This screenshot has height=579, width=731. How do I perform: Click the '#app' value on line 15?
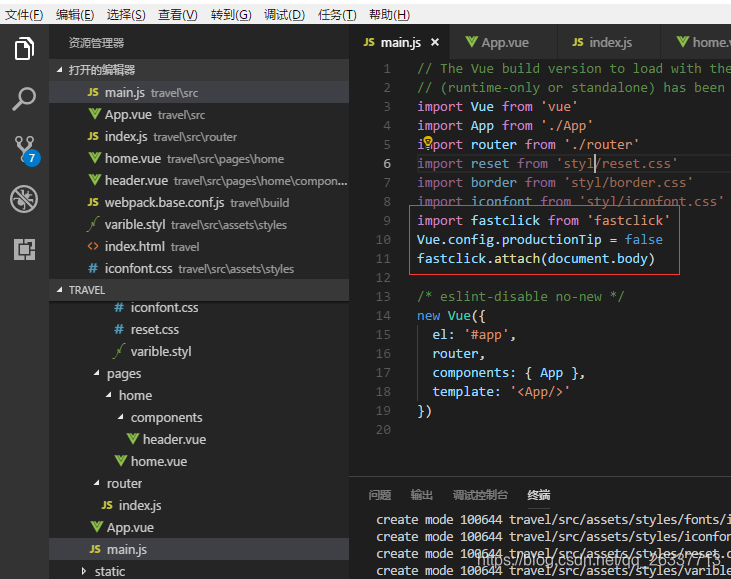[x=486, y=334]
